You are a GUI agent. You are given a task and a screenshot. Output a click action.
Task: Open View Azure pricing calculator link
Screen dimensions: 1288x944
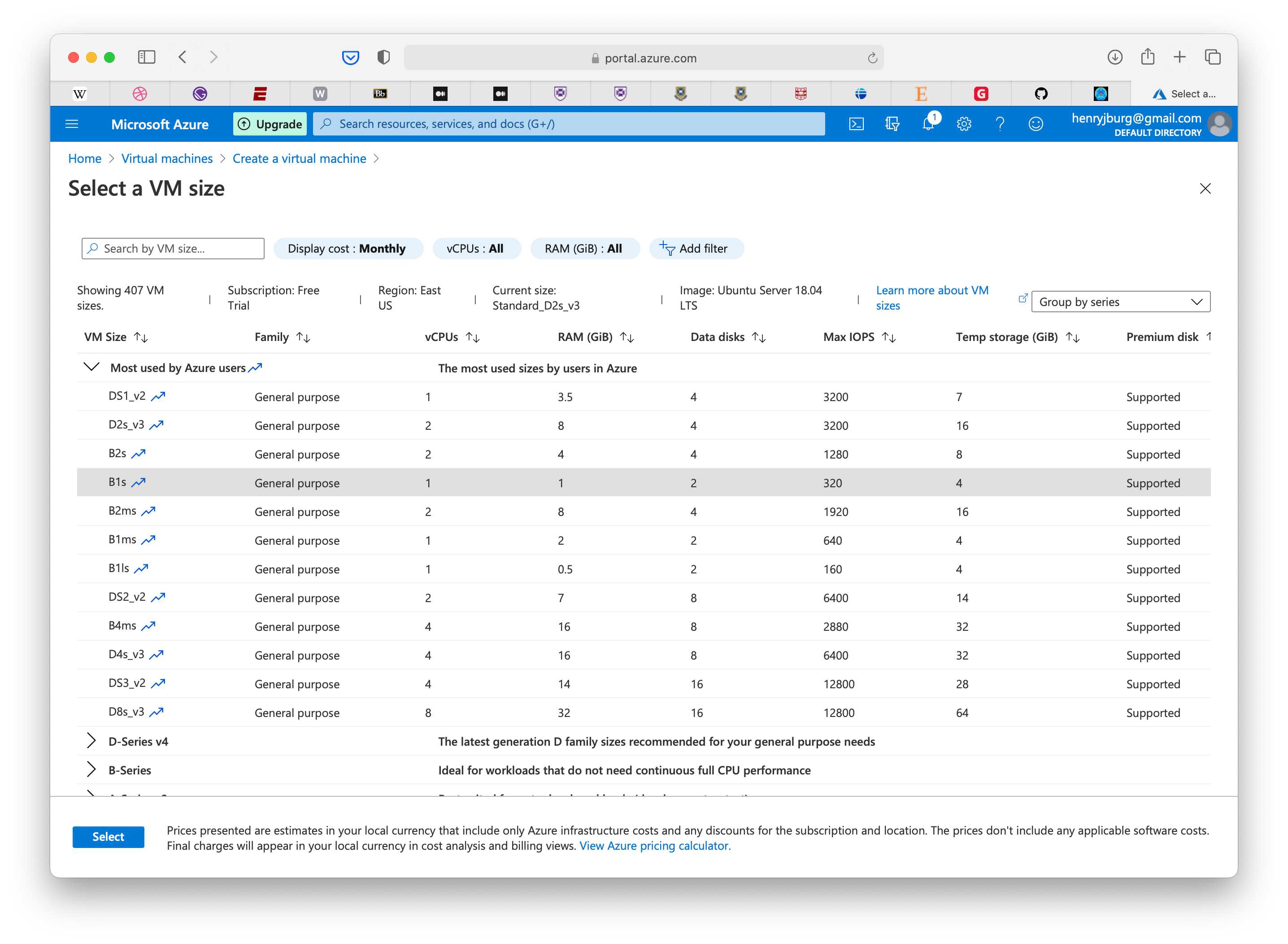click(655, 846)
